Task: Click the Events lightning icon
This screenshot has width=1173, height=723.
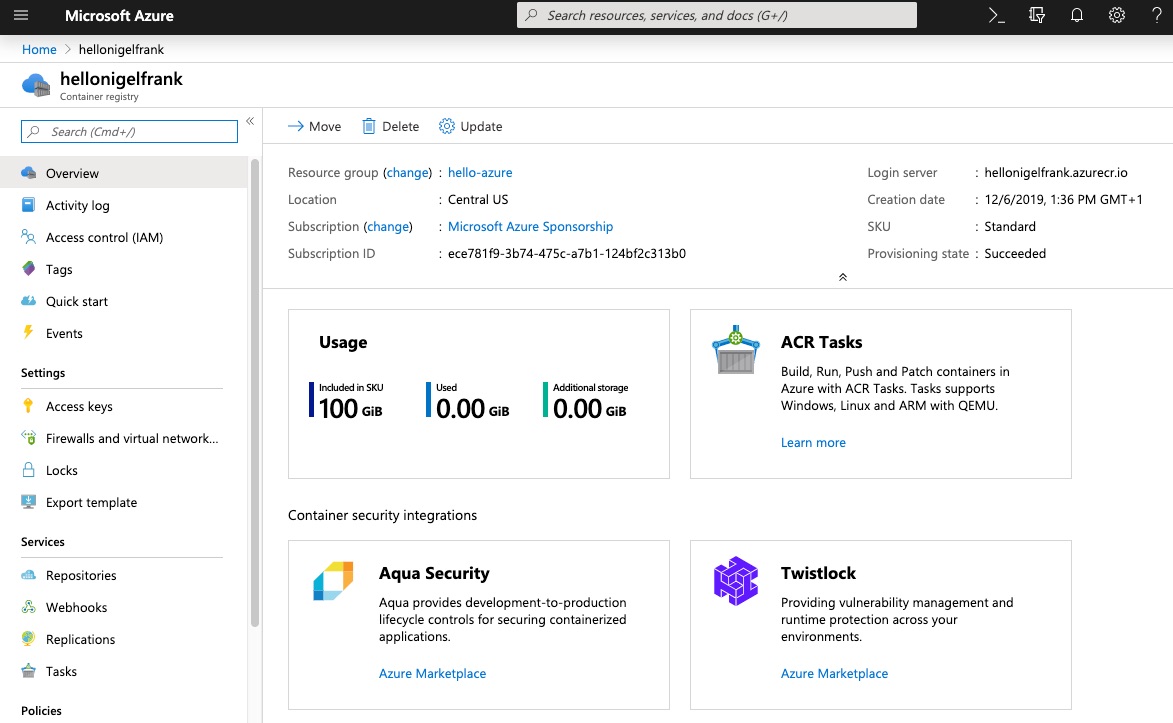Action: [x=28, y=332]
